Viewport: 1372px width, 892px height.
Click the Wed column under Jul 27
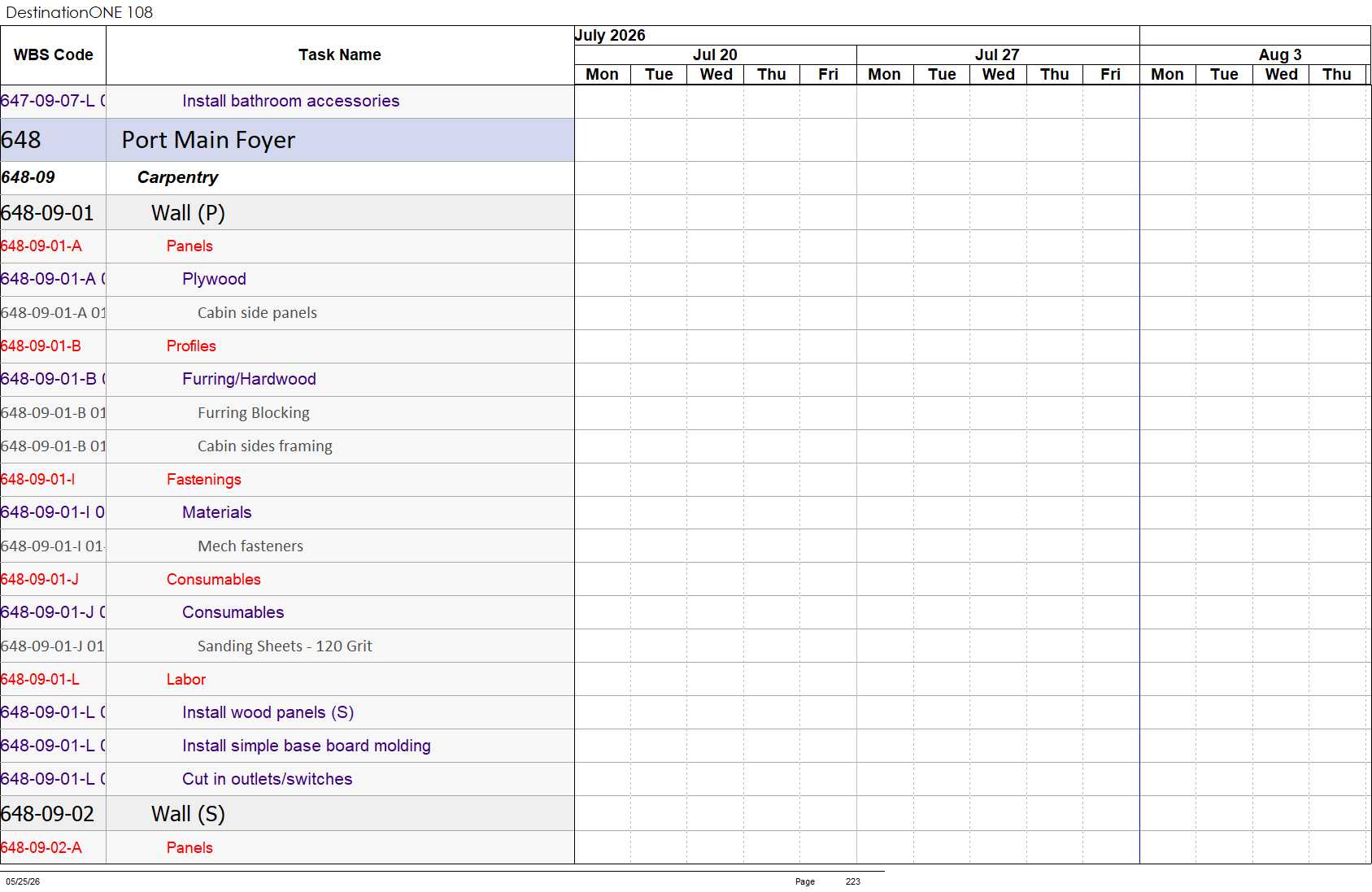click(x=998, y=75)
